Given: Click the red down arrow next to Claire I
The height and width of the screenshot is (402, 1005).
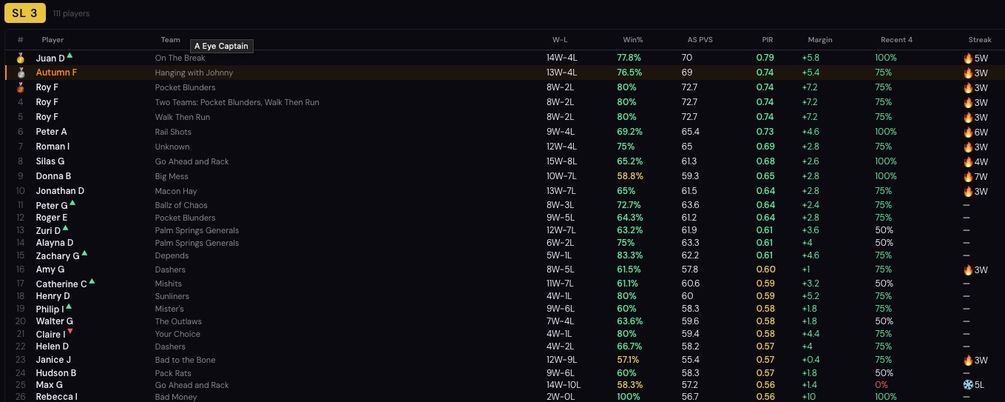Looking at the screenshot, I should pyautogui.click(x=70, y=332).
